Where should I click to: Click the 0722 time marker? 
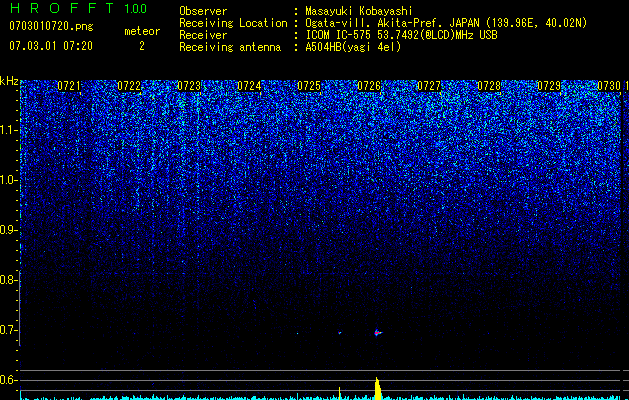coord(129,86)
